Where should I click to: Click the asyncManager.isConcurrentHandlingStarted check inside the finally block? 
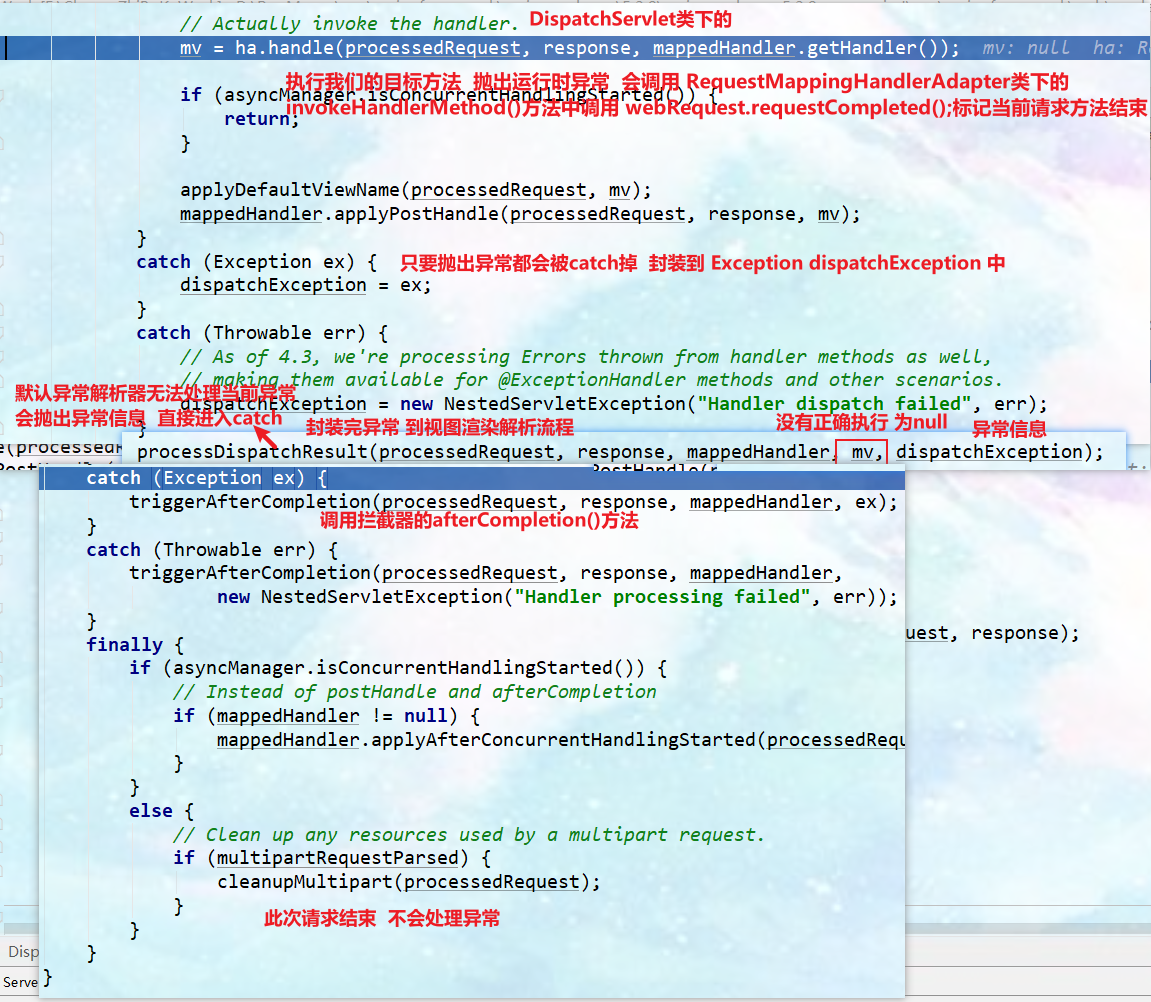[x=399, y=668]
